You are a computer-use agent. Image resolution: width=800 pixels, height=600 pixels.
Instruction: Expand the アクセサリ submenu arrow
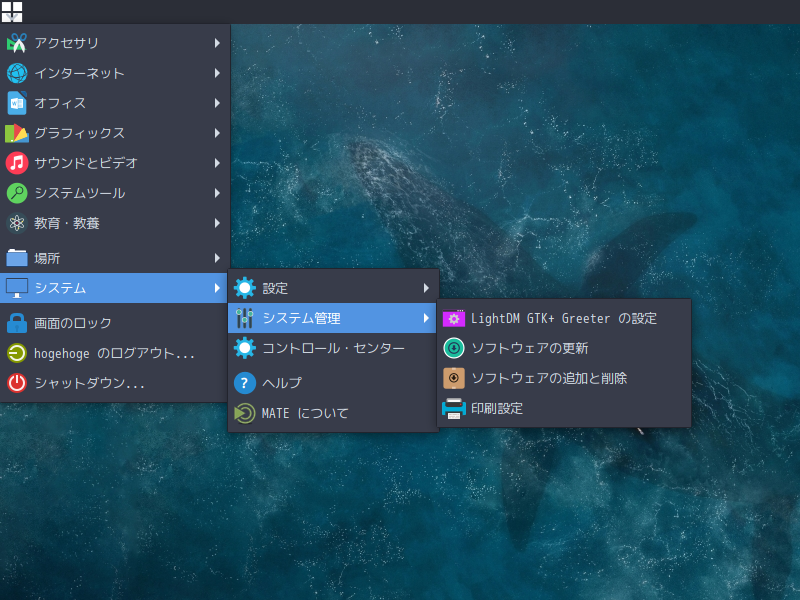pos(217,43)
